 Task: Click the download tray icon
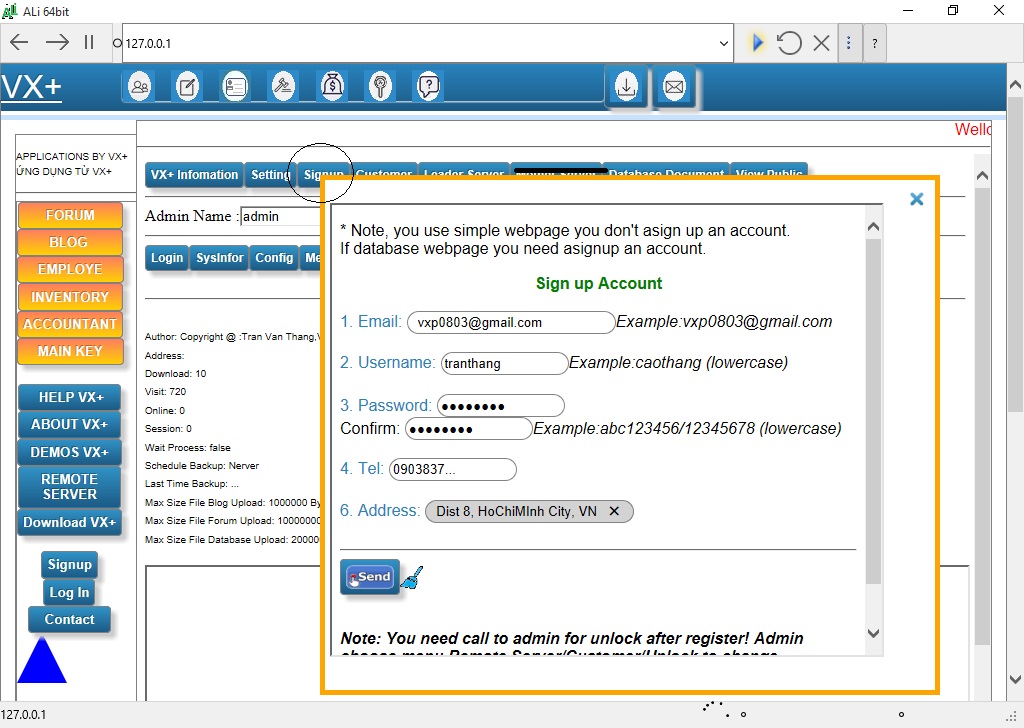(626, 88)
